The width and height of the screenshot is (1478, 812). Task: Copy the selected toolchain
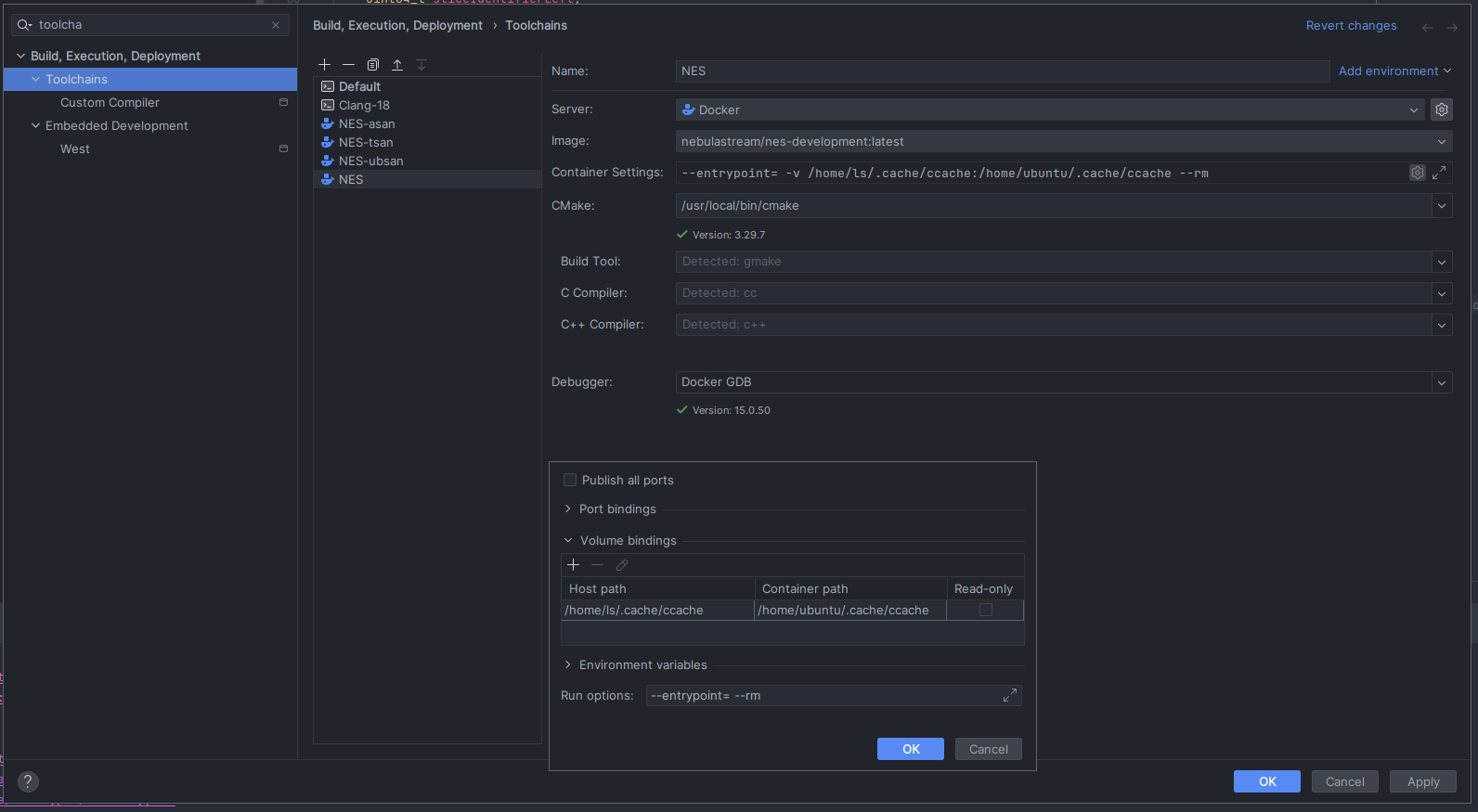(373, 65)
